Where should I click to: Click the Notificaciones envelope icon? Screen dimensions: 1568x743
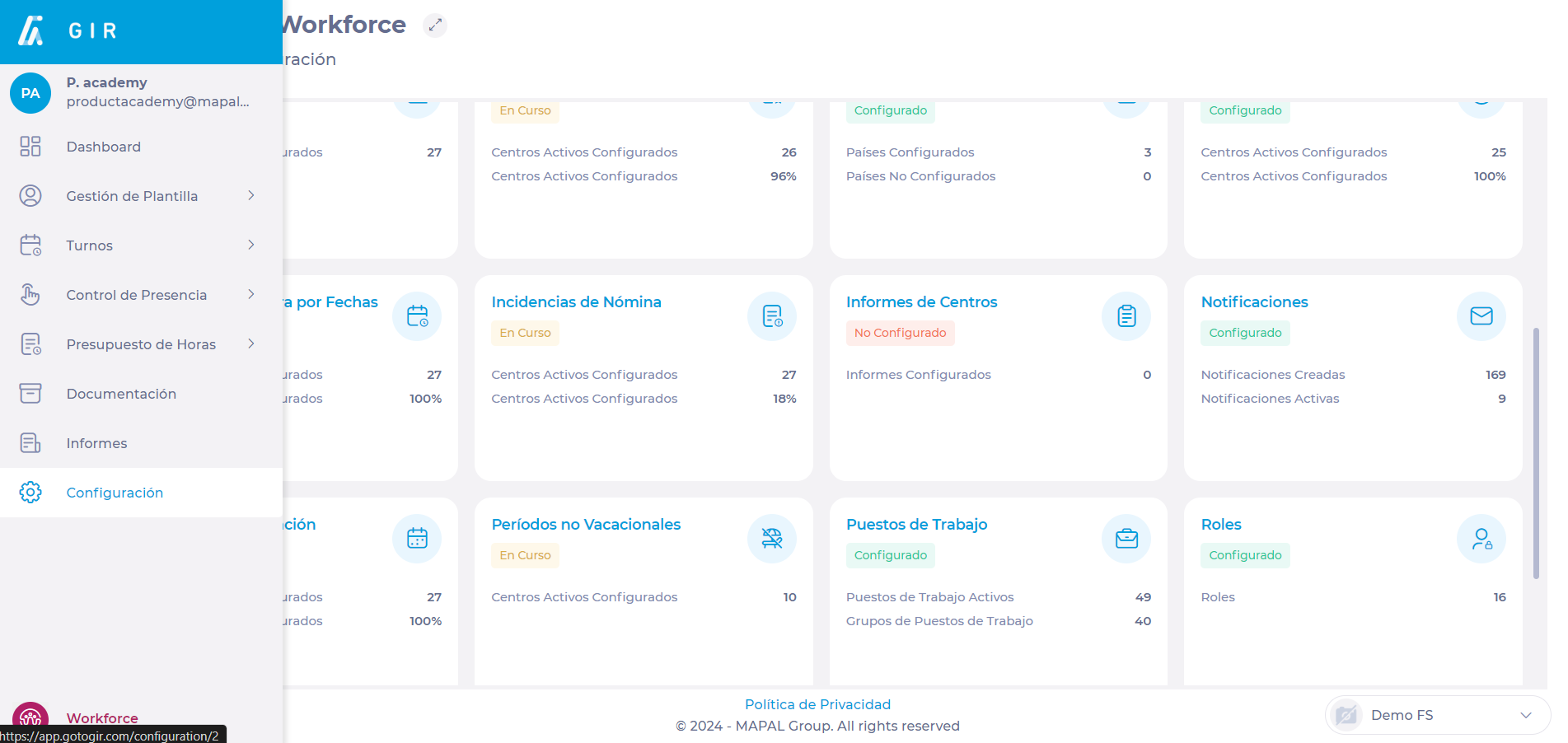click(x=1481, y=316)
